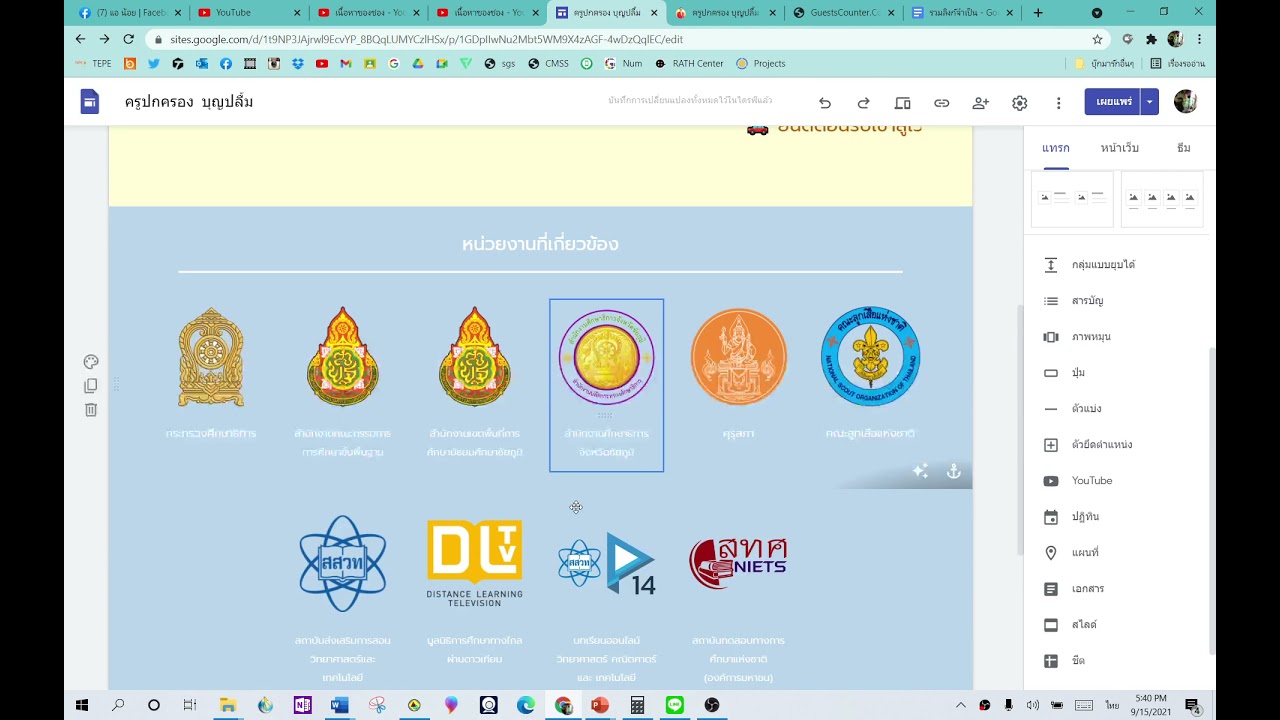This screenshot has height=720, width=1280.
Task: Open the CMSS bookmark
Action: click(548, 63)
